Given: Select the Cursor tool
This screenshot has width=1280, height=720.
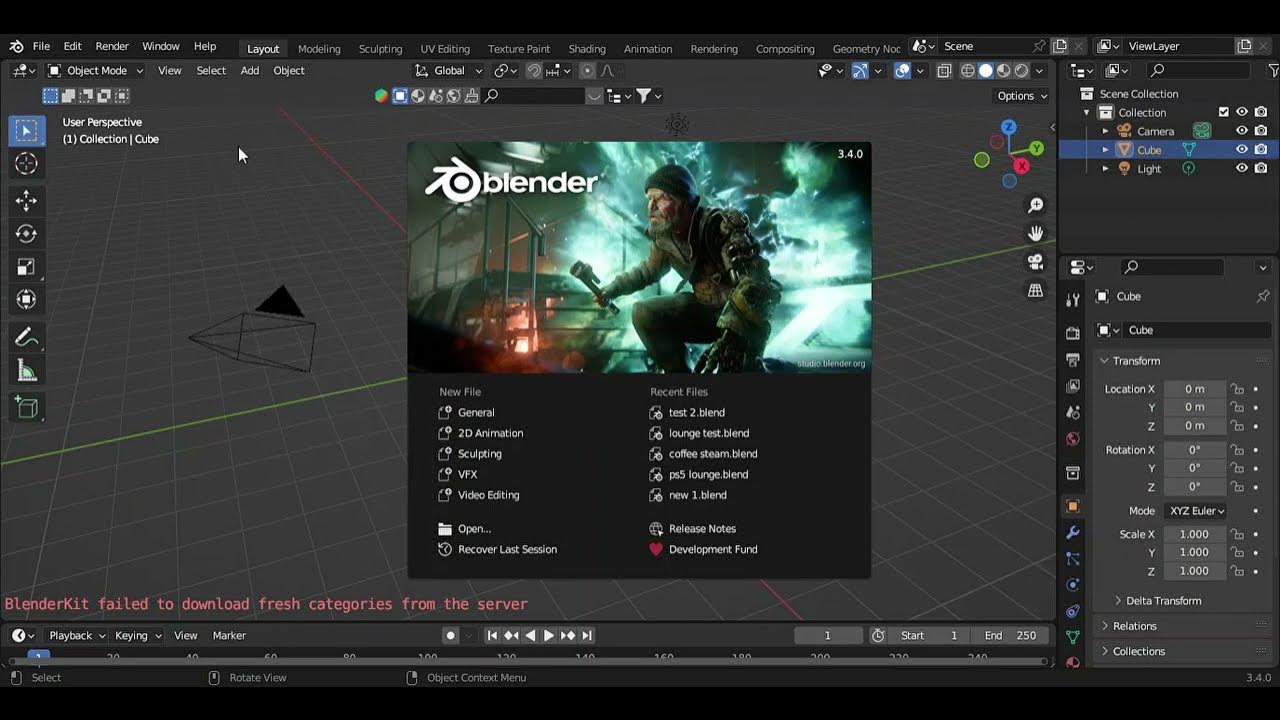Looking at the screenshot, I should (27, 163).
